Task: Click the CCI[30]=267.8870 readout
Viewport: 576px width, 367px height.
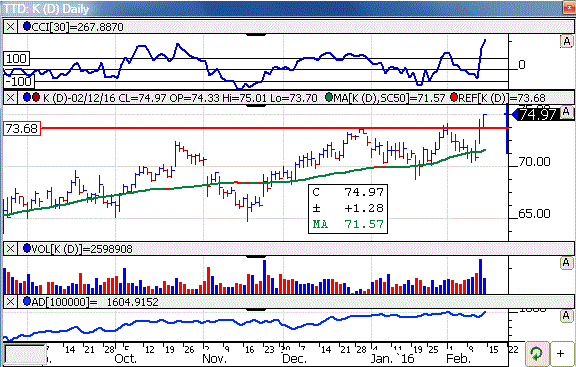Action: pyautogui.click(x=78, y=27)
